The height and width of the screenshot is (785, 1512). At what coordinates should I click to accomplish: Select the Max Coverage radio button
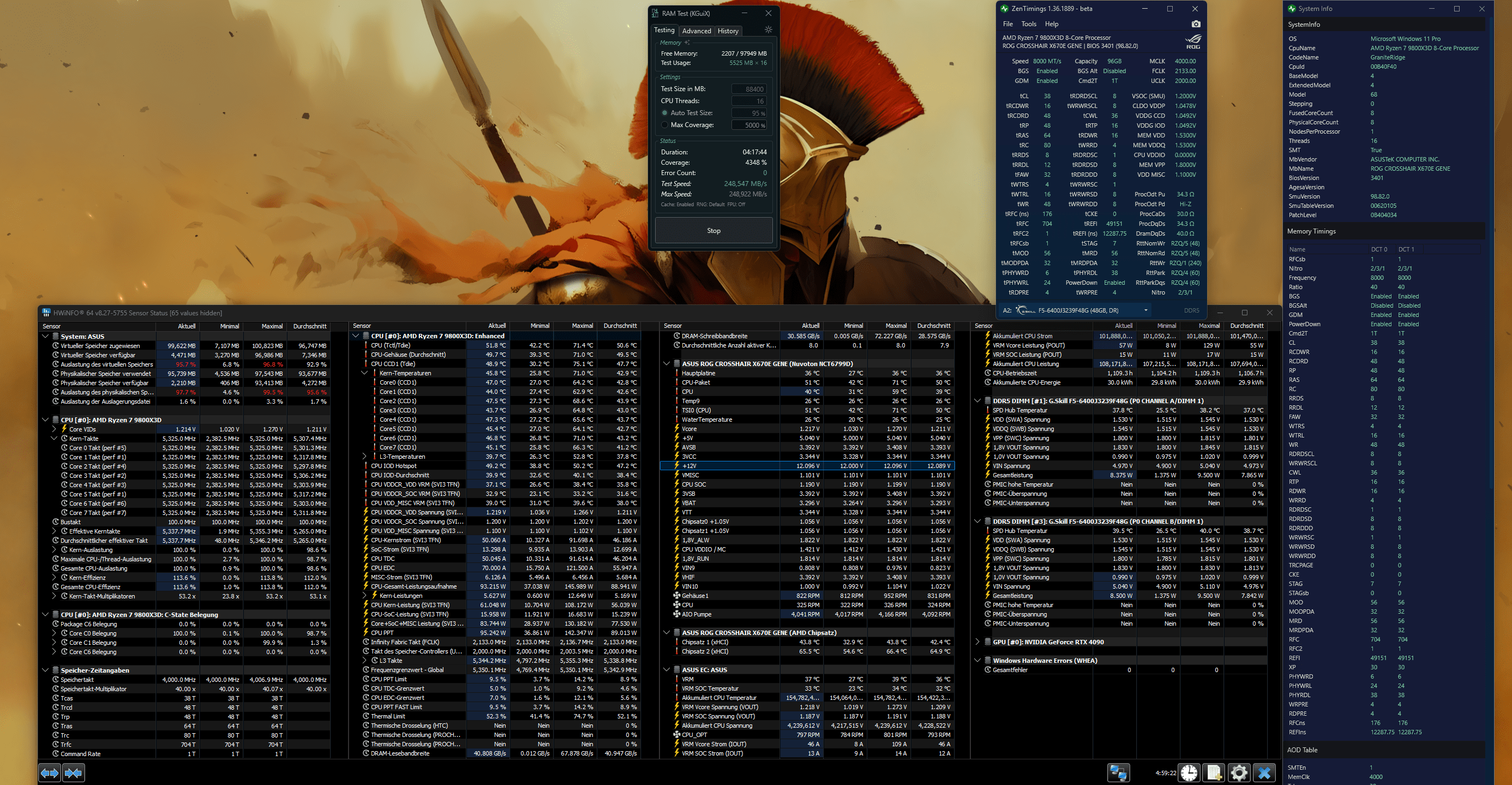[x=664, y=125]
